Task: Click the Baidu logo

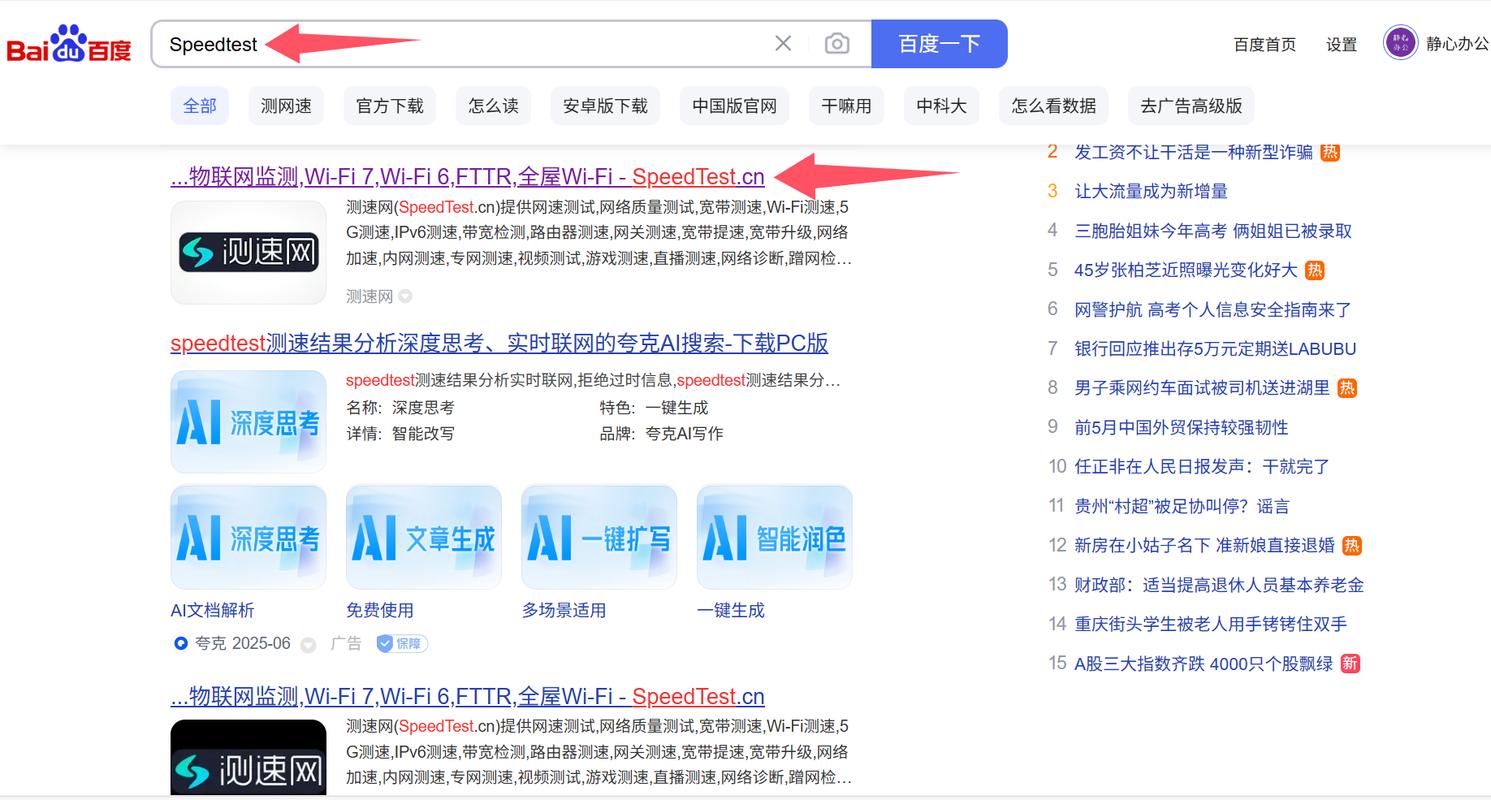Action: click(x=69, y=45)
